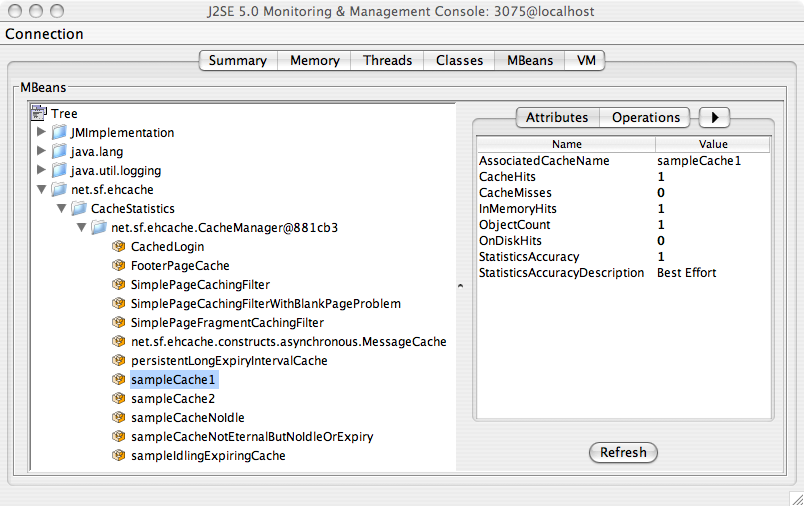Show the Attributes tab
The width and height of the screenshot is (804, 506).
pos(557,117)
